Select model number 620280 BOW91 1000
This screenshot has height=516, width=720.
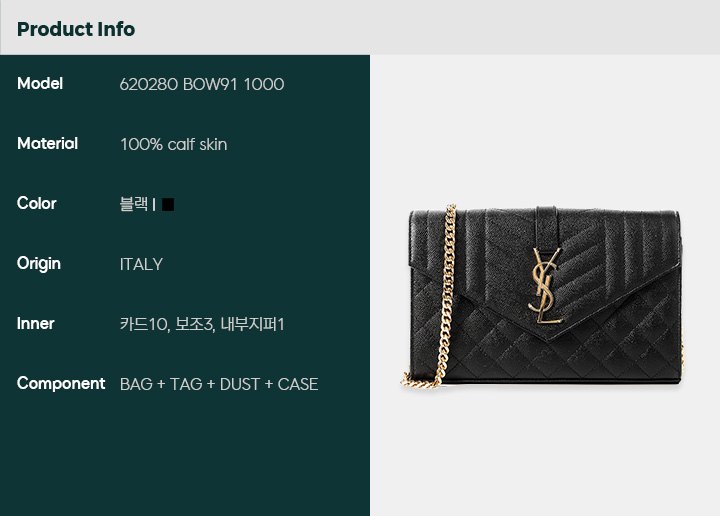[x=202, y=84]
